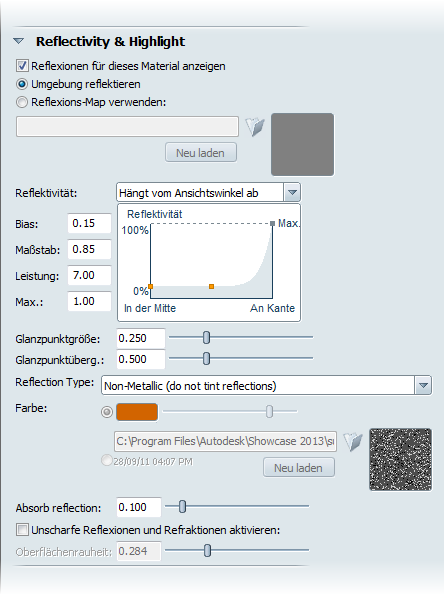Click the noise texture preview thumbnail
This screenshot has width=444, height=595.
click(400, 460)
